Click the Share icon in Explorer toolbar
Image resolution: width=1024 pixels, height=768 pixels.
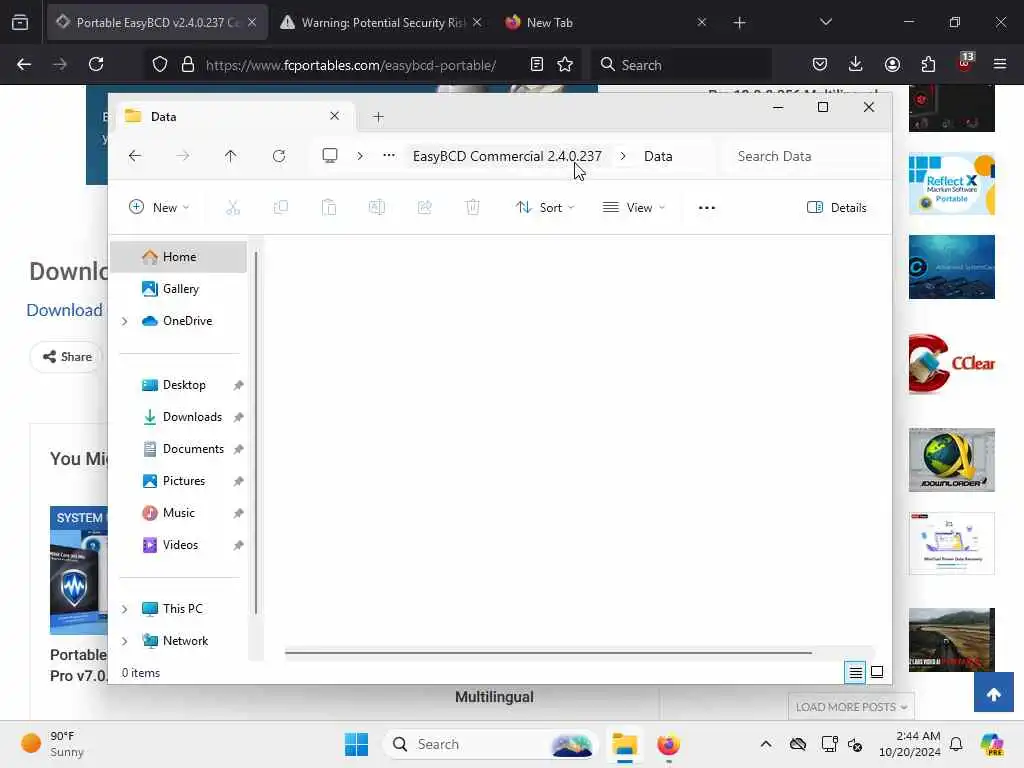tap(424, 208)
